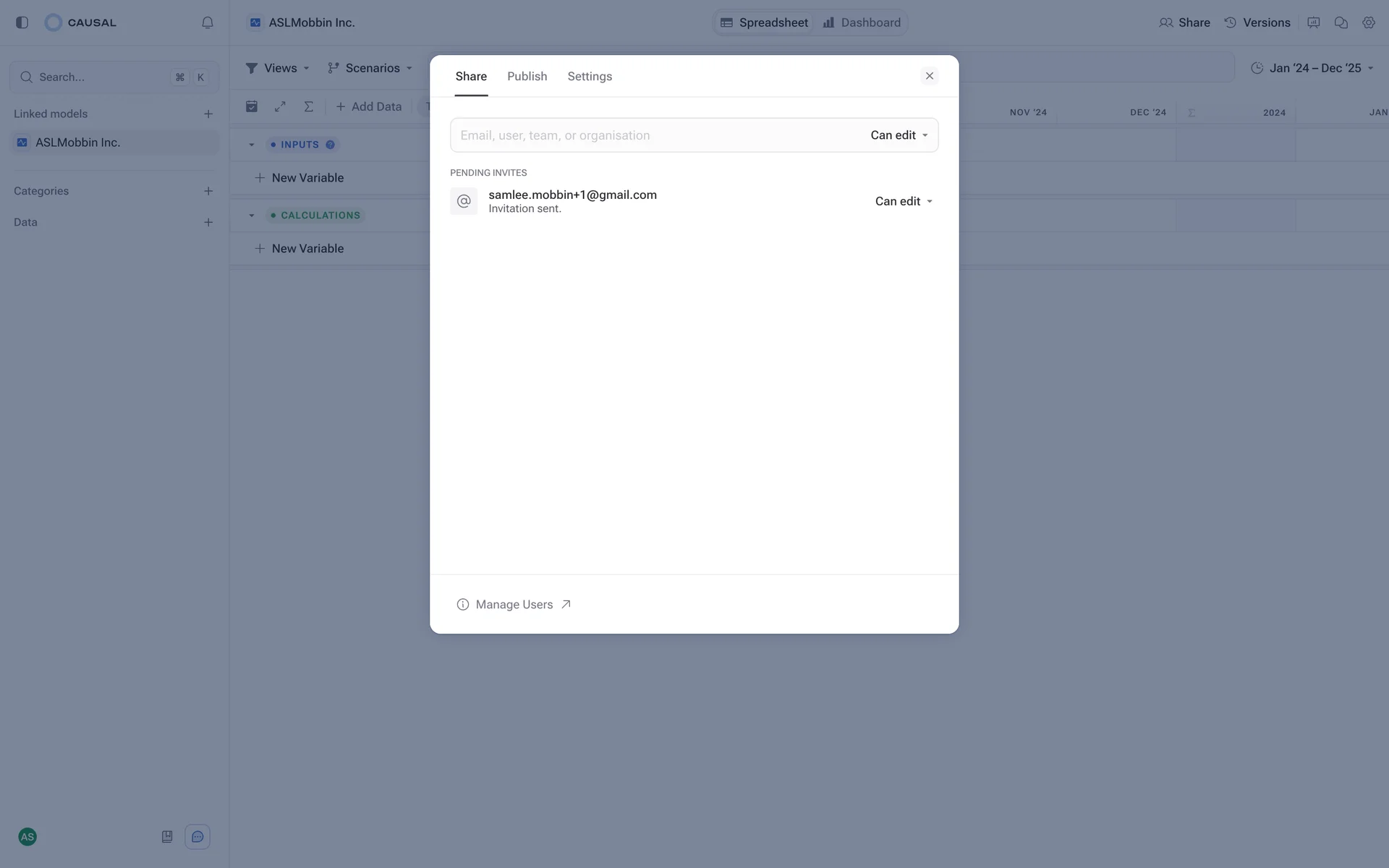Click the expand arrows icon in toolbar
1389x868 pixels.
point(280,106)
